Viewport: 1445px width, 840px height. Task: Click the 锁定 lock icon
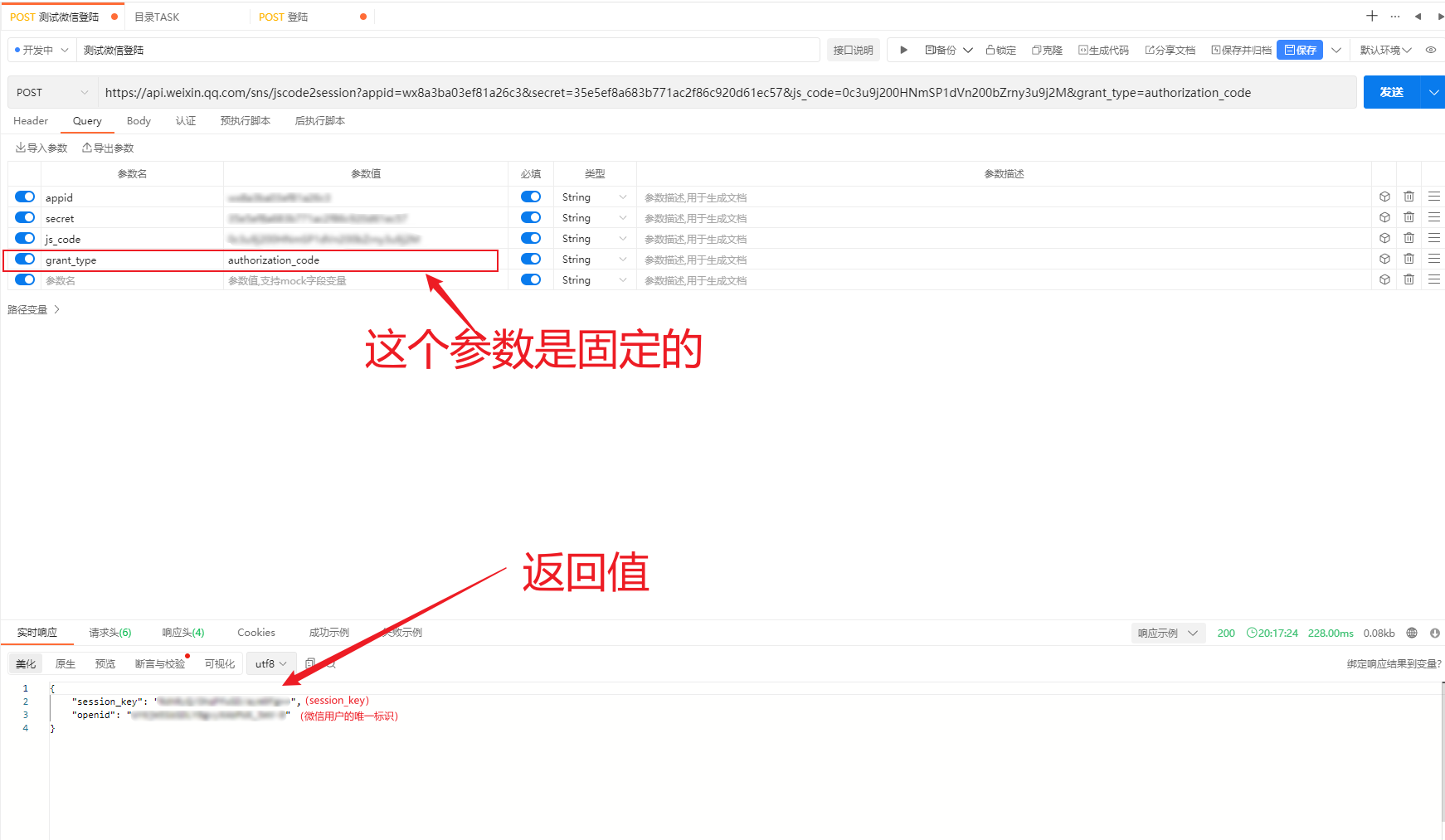tap(1000, 50)
